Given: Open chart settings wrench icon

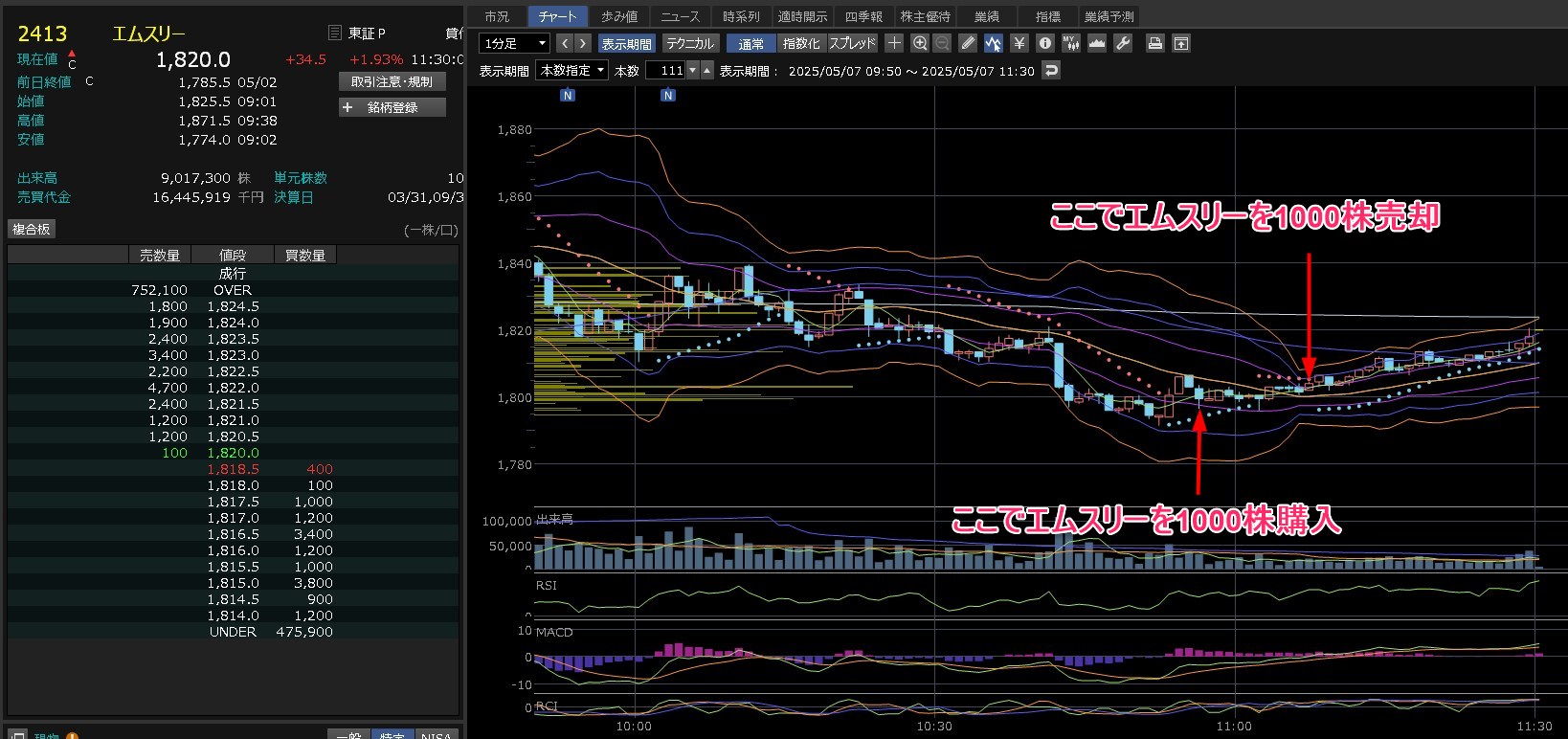Looking at the screenshot, I should pyautogui.click(x=1123, y=43).
